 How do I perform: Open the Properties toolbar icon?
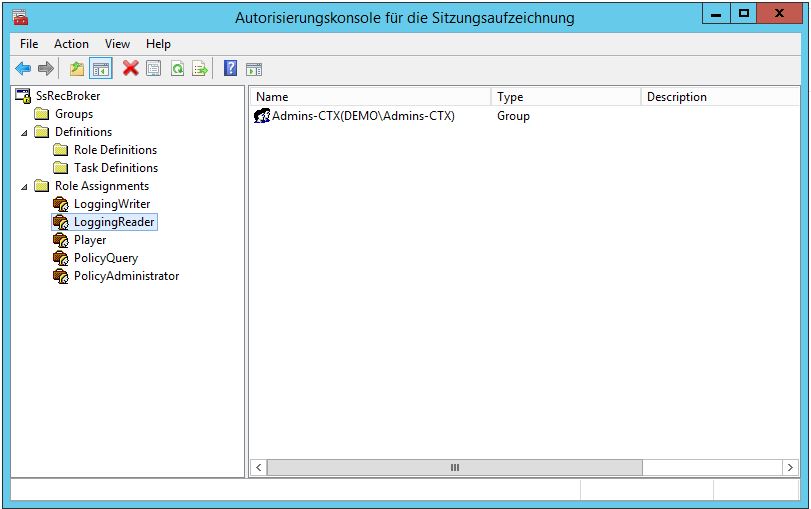point(154,68)
